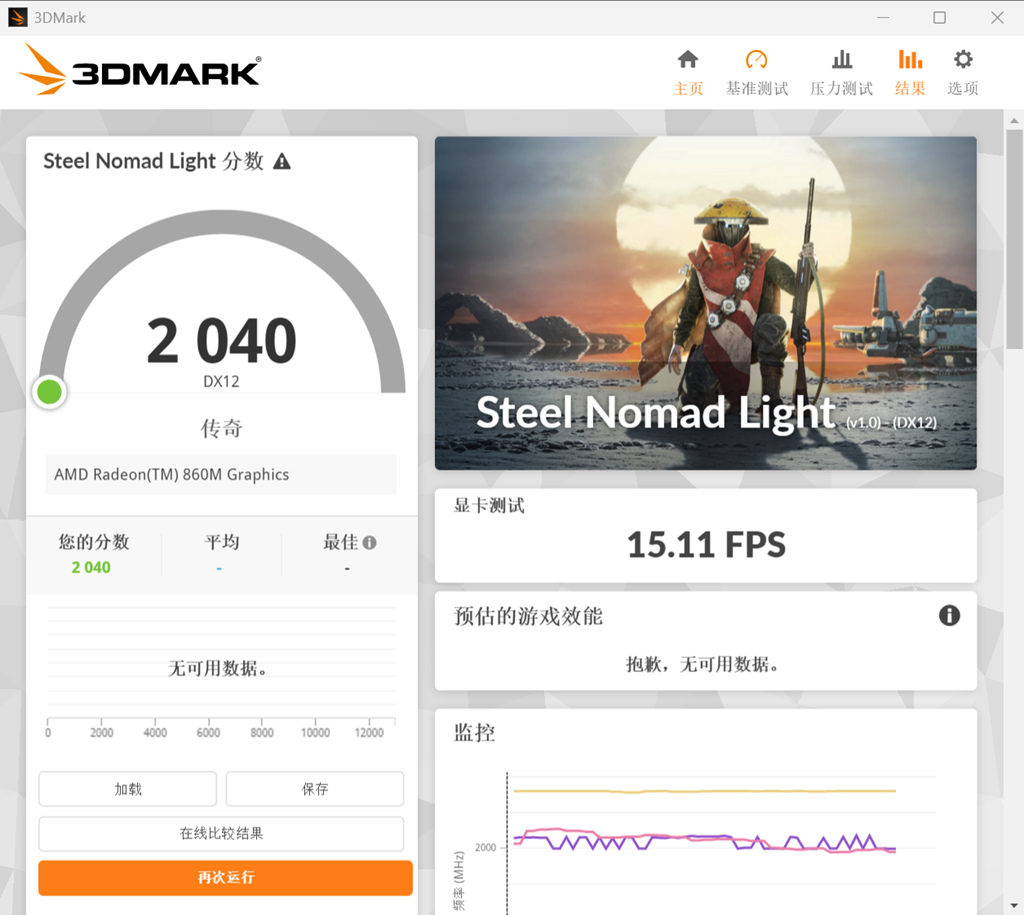Image resolution: width=1024 pixels, height=915 pixels.
Task: Click the vertical scrollbar thumb
Action: (x=1014, y=239)
